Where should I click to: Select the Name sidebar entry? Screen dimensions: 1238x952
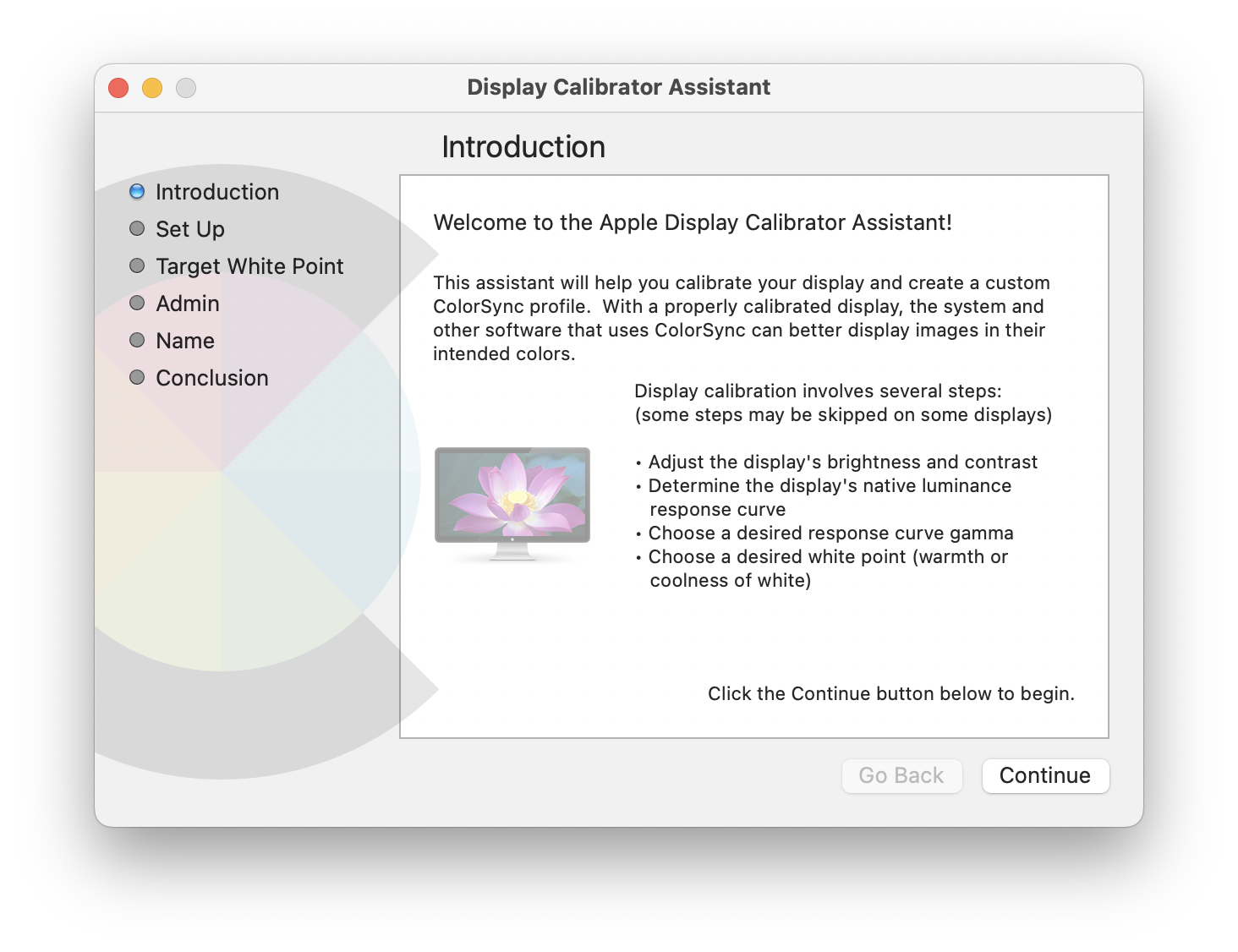(184, 340)
